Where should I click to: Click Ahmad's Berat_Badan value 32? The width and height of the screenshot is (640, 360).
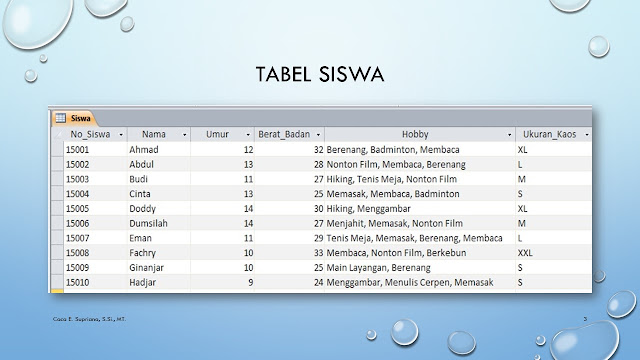click(289, 149)
